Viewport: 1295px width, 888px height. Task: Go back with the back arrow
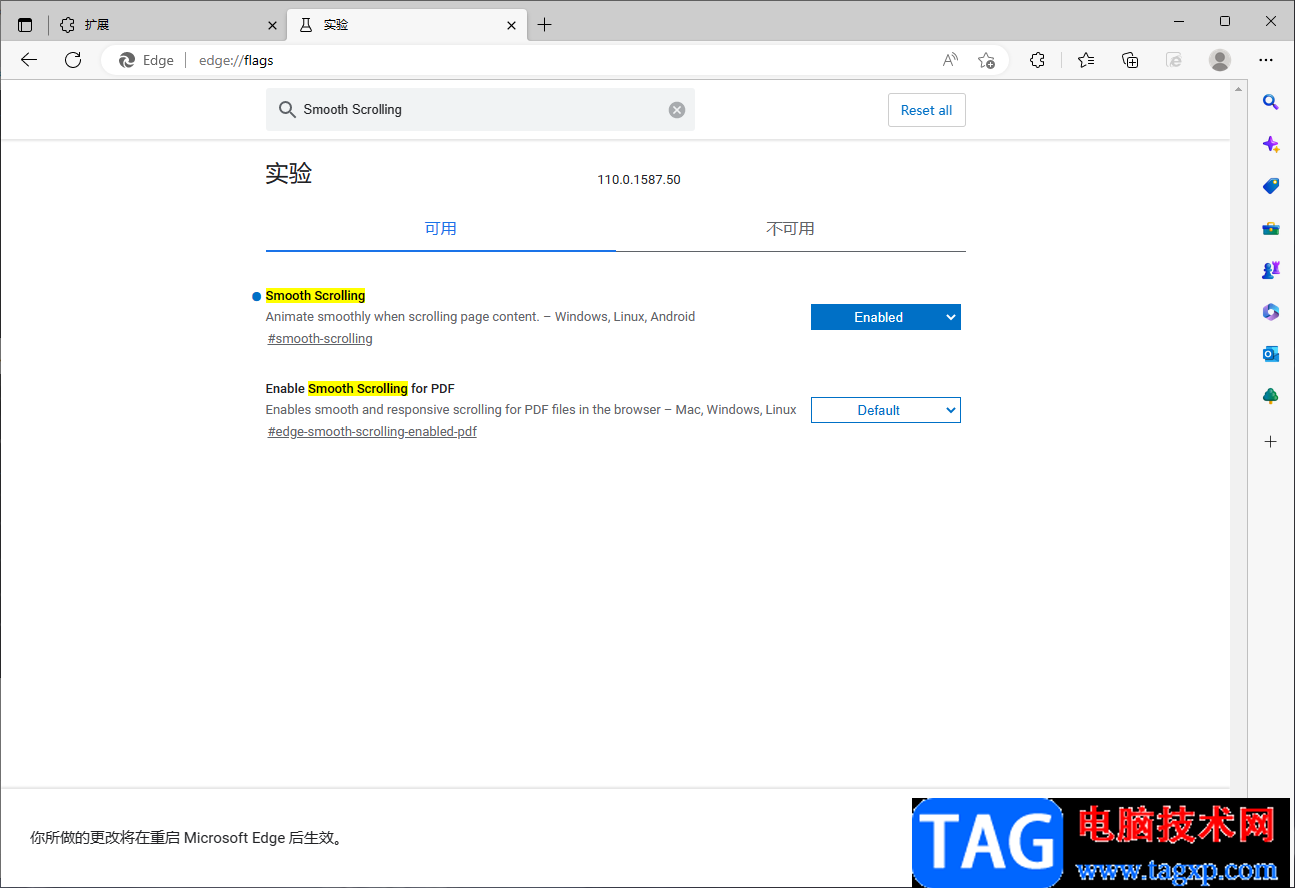point(29,60)
